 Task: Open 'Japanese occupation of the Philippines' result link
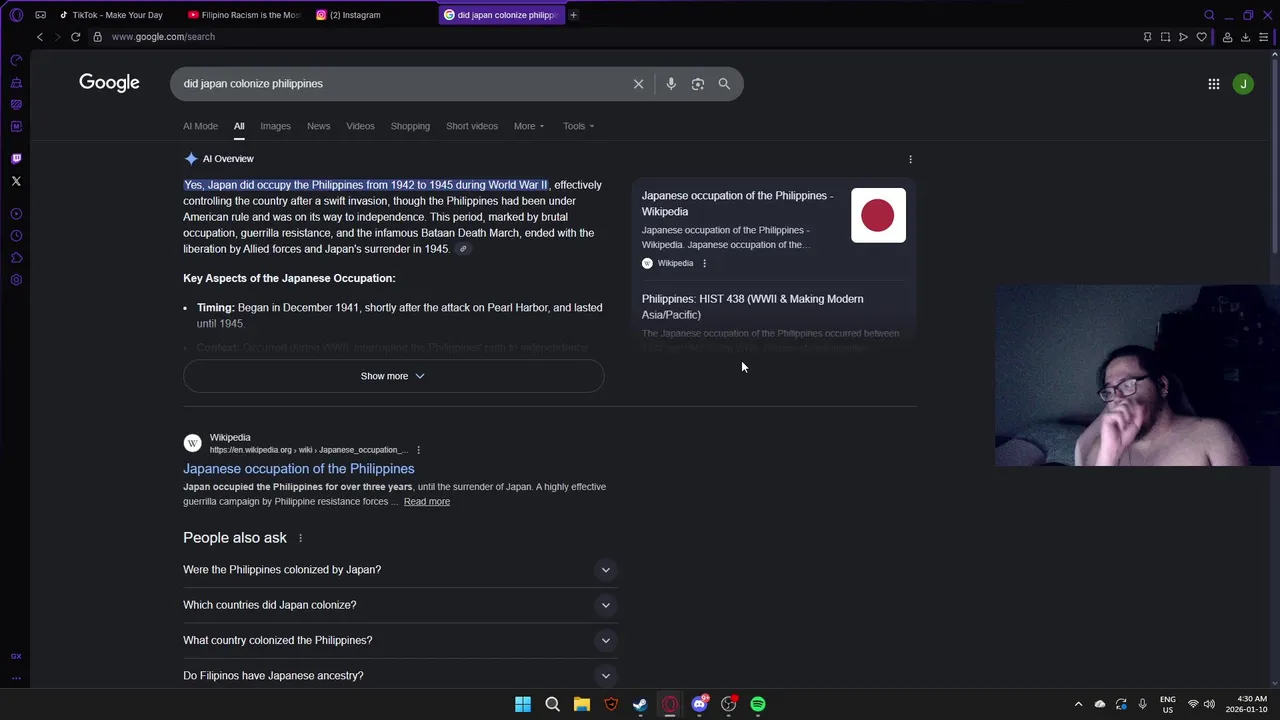[x=298, y=469]
